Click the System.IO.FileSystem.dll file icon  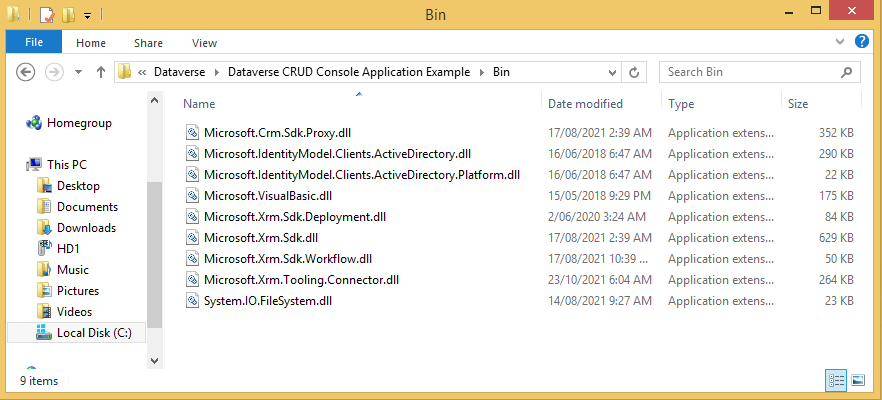pos(193,301)
